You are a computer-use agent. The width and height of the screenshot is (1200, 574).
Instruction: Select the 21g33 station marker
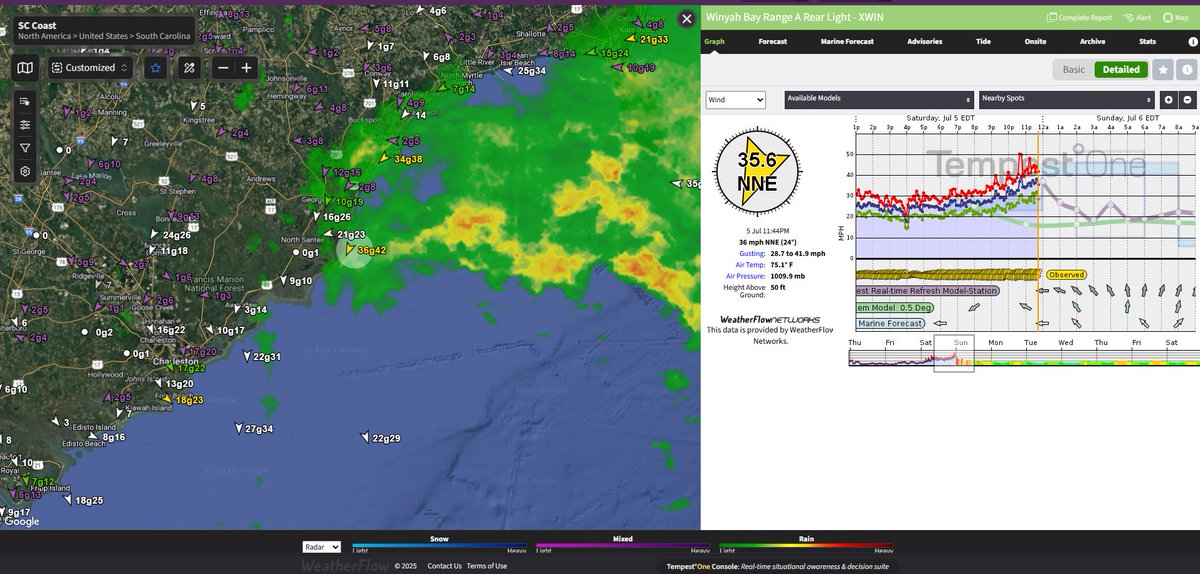point(647,39)
